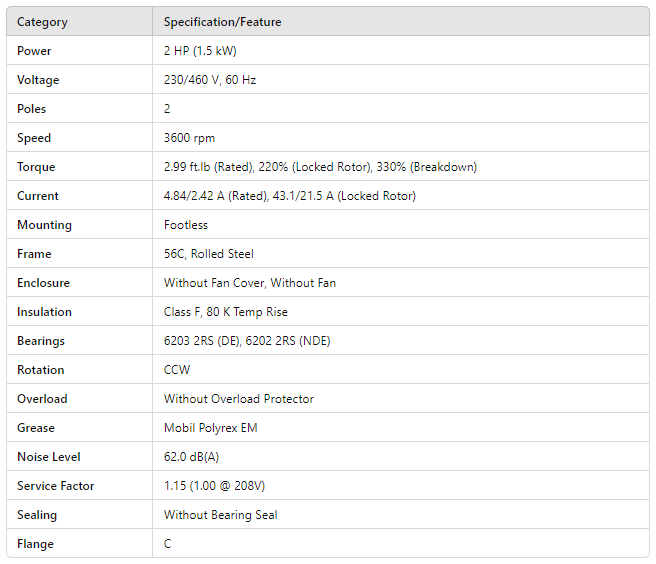Click the Without Overload Protector cell
This screenshot has height=564, width=656.
pos(239,399)
